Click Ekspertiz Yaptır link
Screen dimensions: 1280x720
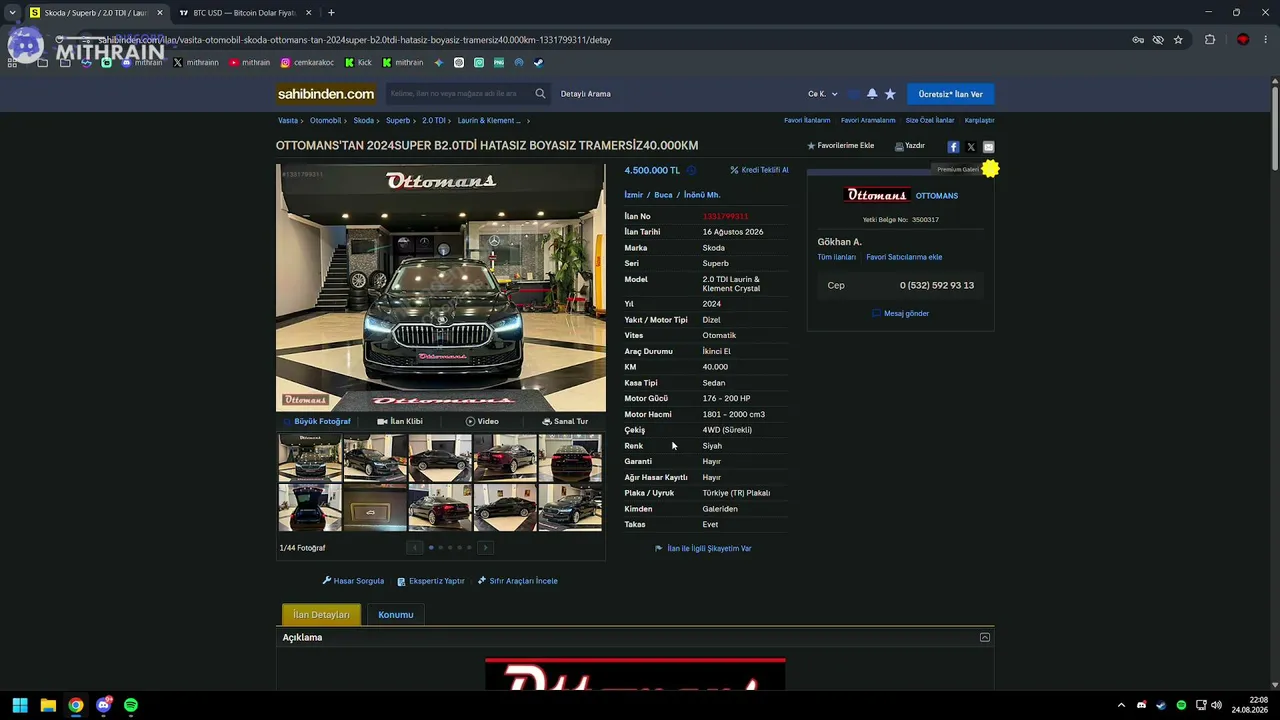tap(431, 581)
